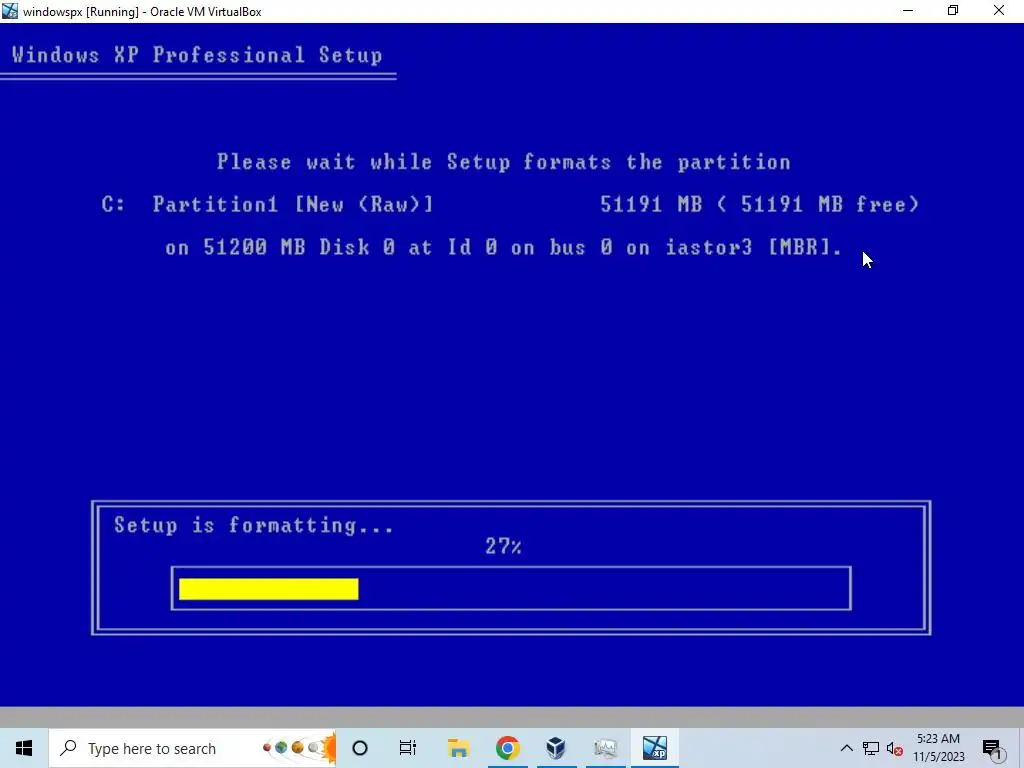Minimize the windowspx VirtualBox window
Image resolution: width=1024 pixels, height=768 pixels.
coord(908,11)
